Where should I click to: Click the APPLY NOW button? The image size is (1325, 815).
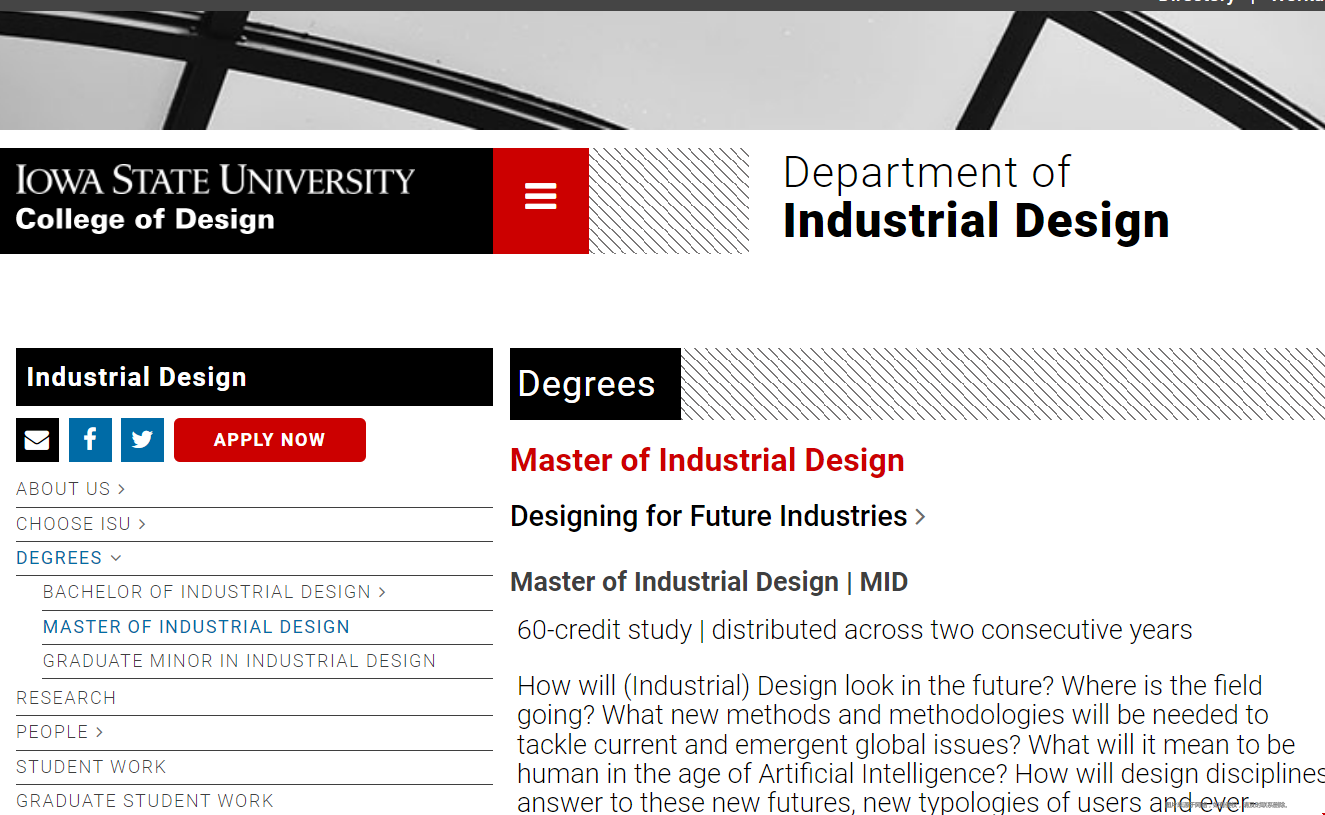tap(270, 440)
